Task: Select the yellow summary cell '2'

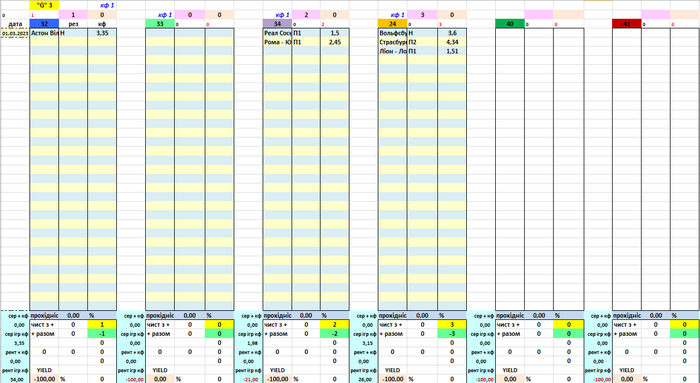Action: pyautogui.click(x=335, y=325)
